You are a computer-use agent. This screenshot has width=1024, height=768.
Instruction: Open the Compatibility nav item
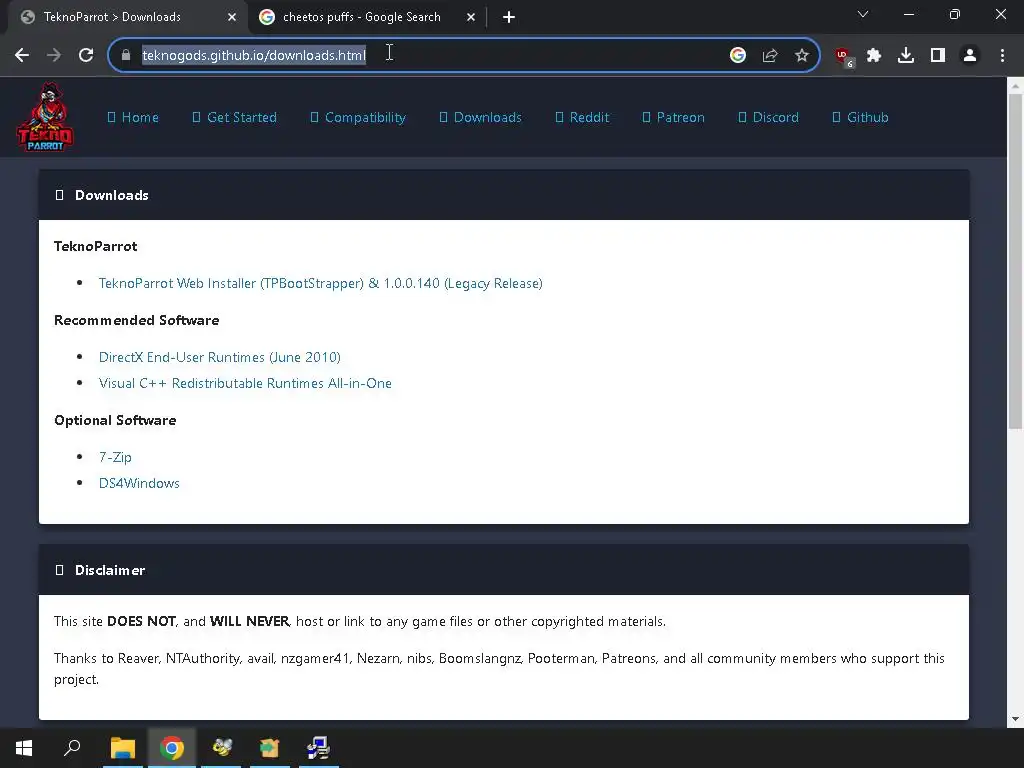tap(359, 118)
